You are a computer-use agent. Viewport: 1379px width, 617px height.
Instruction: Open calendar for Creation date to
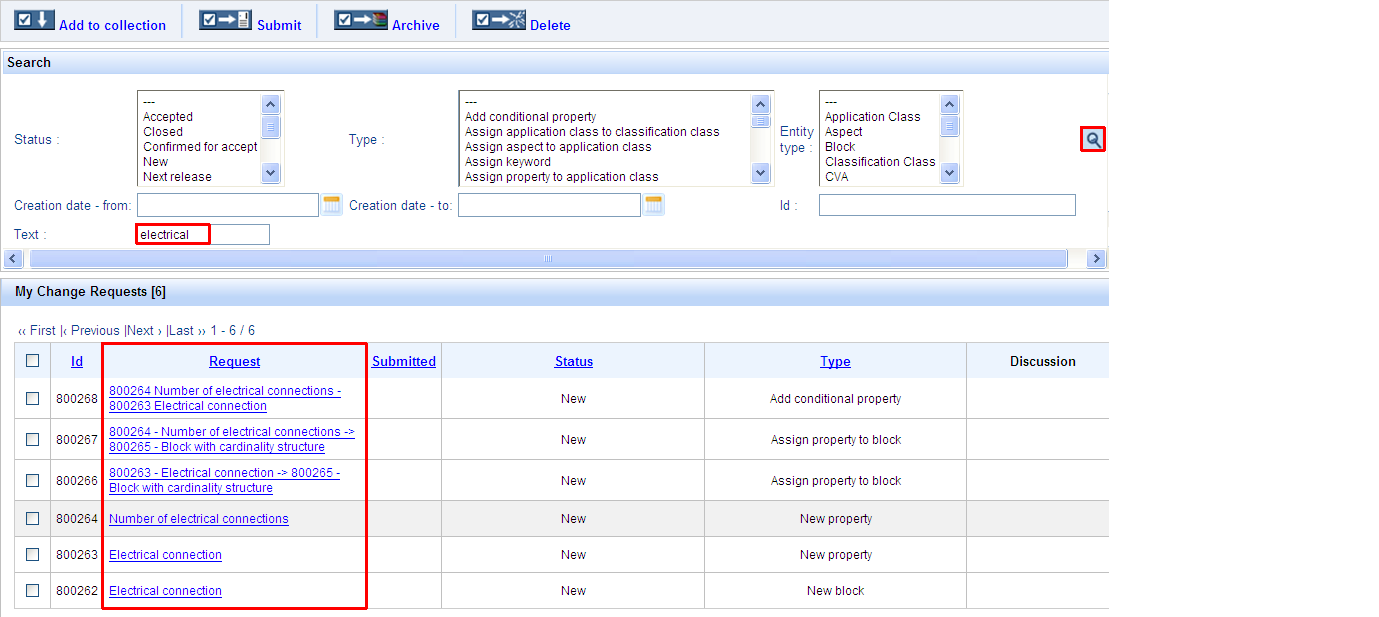tap(654, 206)
